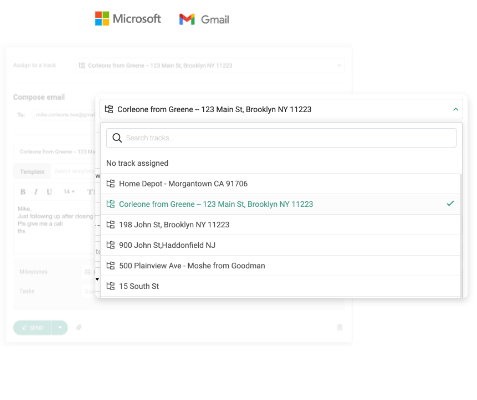Open the font size 14 dropdown
Viewport: 477px width, 400px height.
tap(69, 192)
